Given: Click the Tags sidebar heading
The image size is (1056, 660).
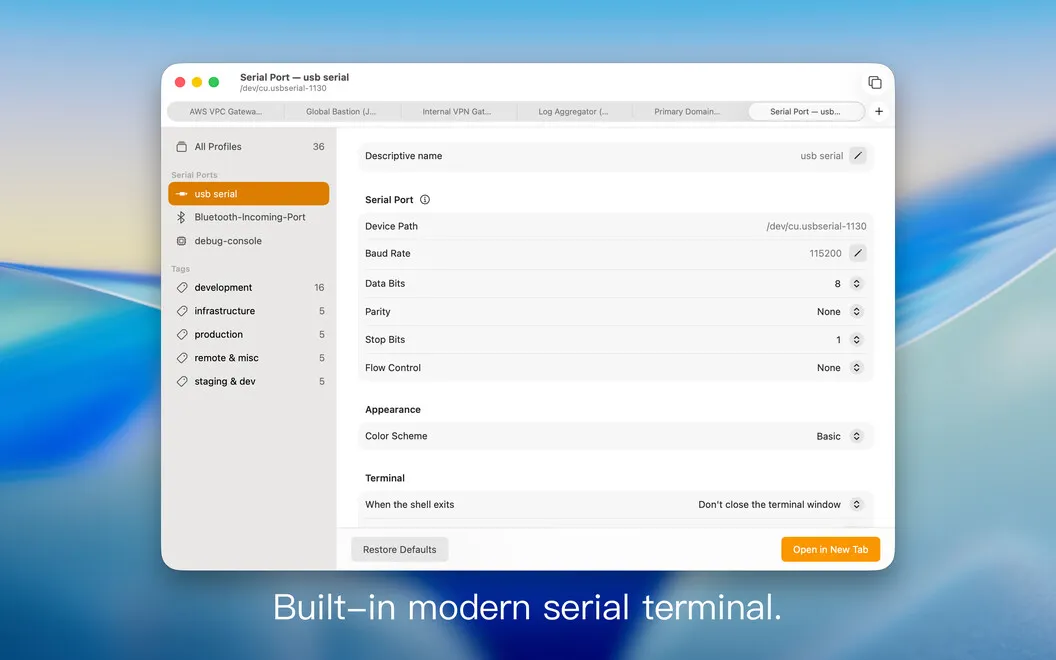Looking at the screenshot, I should pyautogui.click(x=180, y=269).
